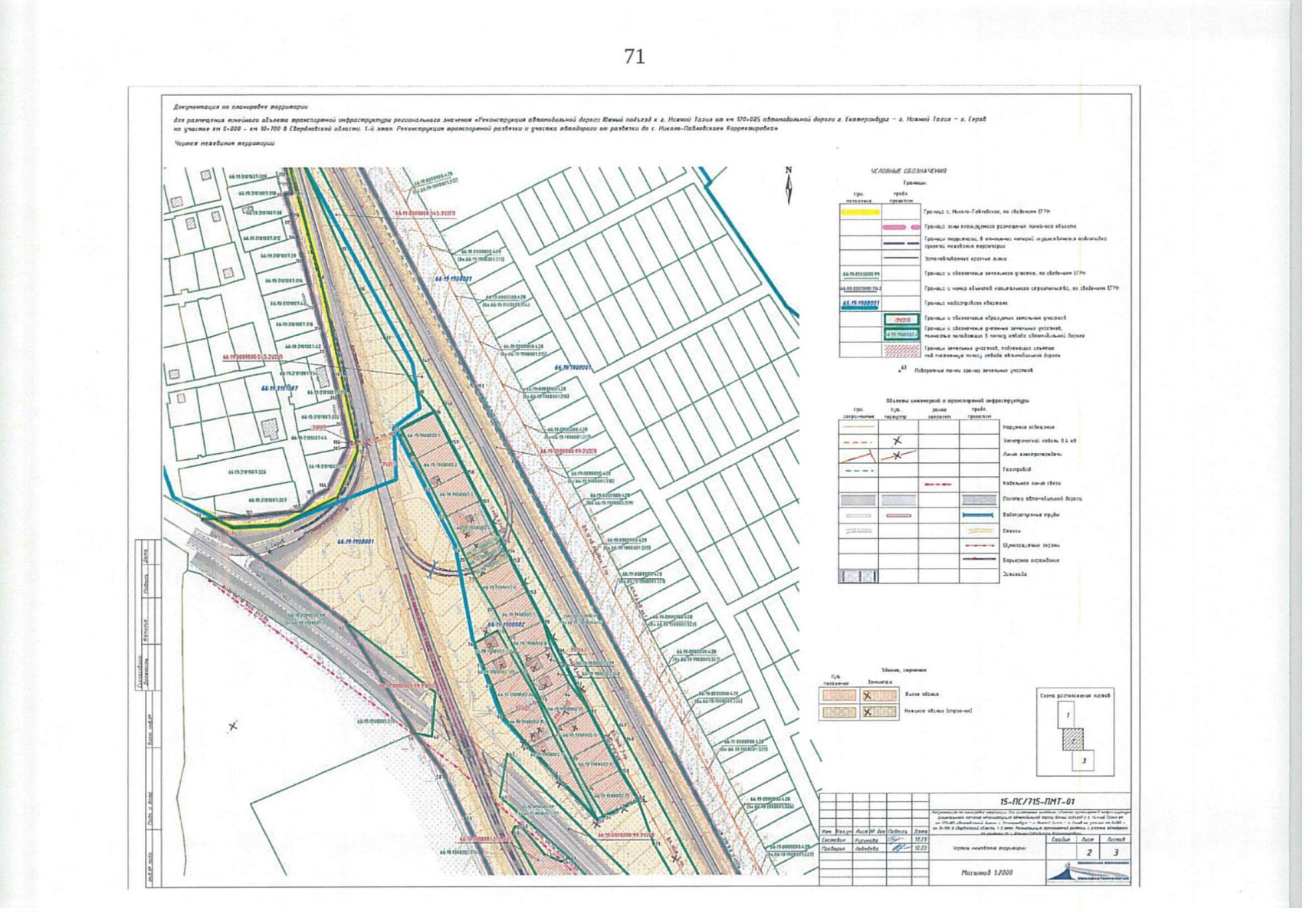1316x920 pixels.
Task: Click the residential building legend swatch
Action: click(x=839, y=695)
